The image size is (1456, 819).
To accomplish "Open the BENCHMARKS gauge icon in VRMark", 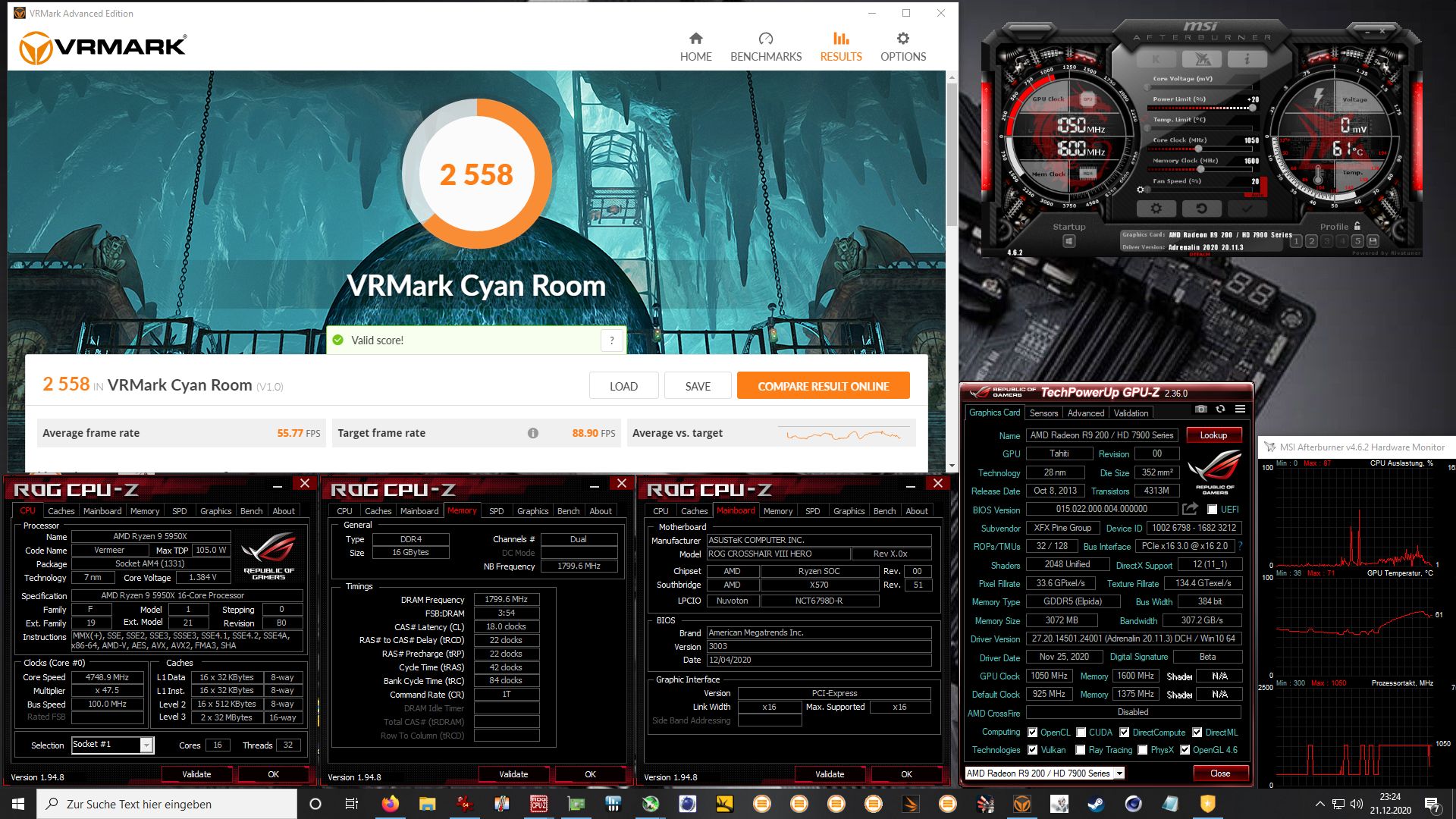I will pos(765,39).
